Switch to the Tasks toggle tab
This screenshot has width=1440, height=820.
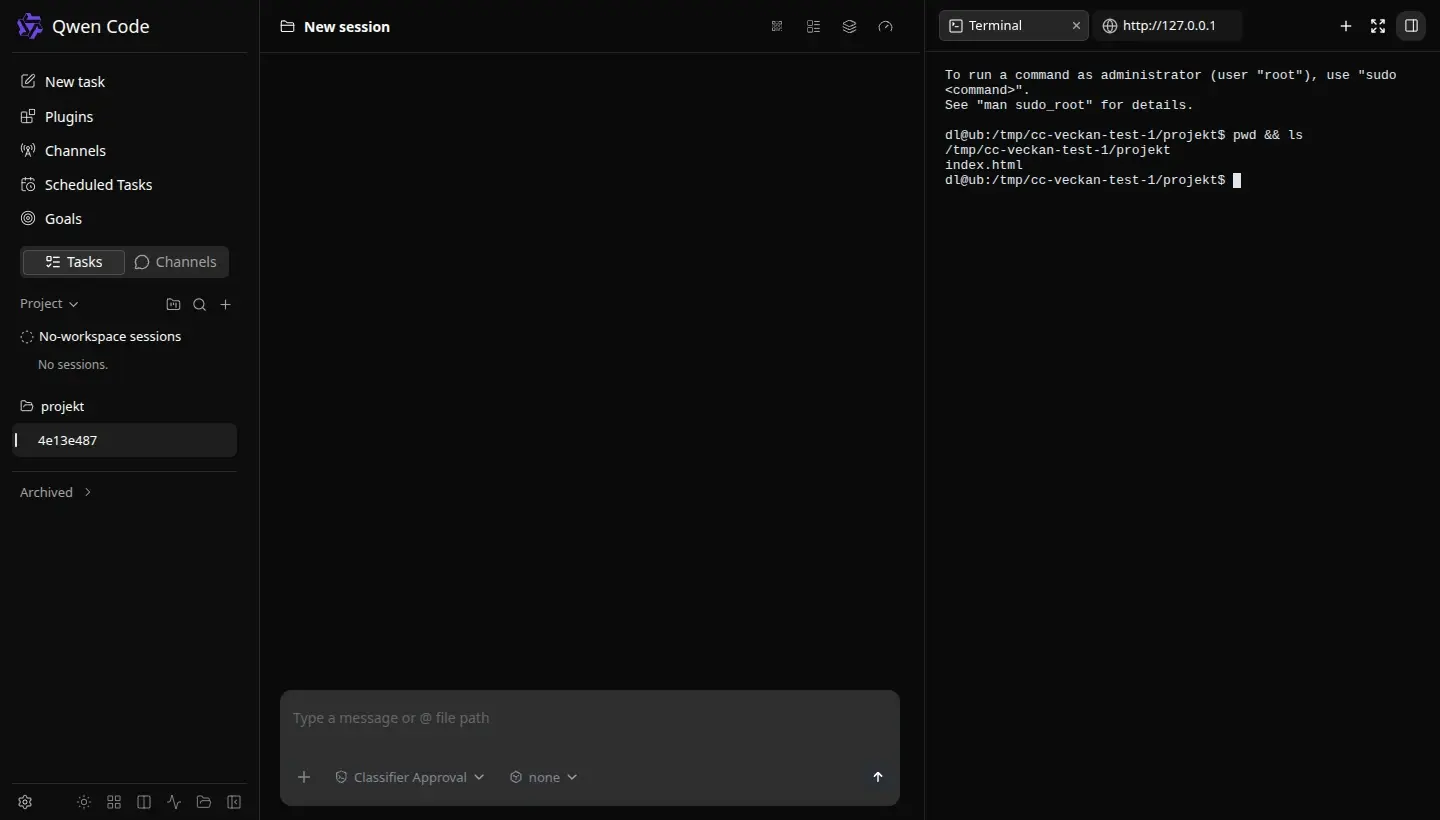click(x=74, y=262)
